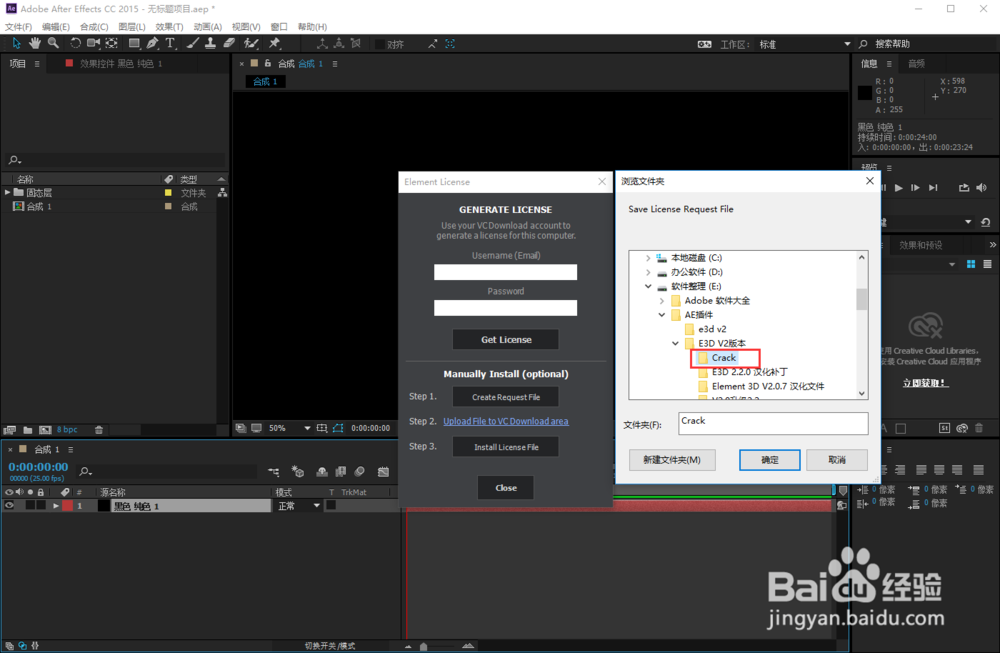1000x653 pixels.
Task: Click the Draft 3D icon in timeline
Action: (298, 471)
